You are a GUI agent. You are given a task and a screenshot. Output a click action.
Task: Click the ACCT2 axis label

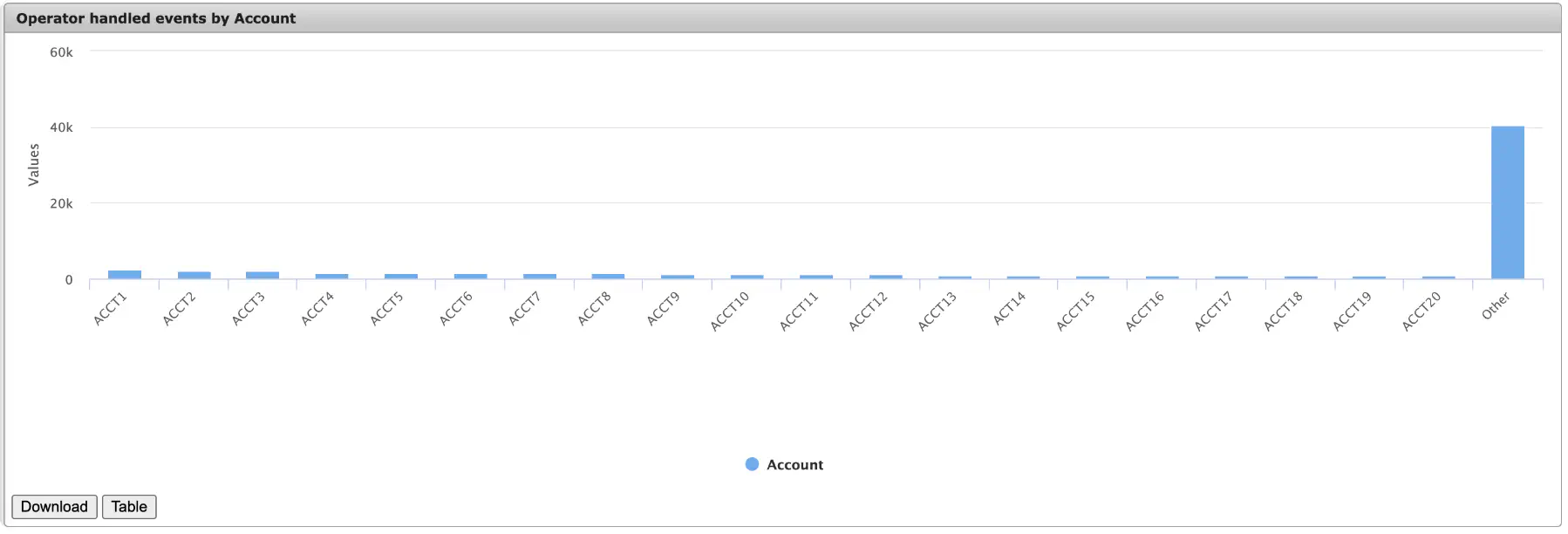point(180,310)
